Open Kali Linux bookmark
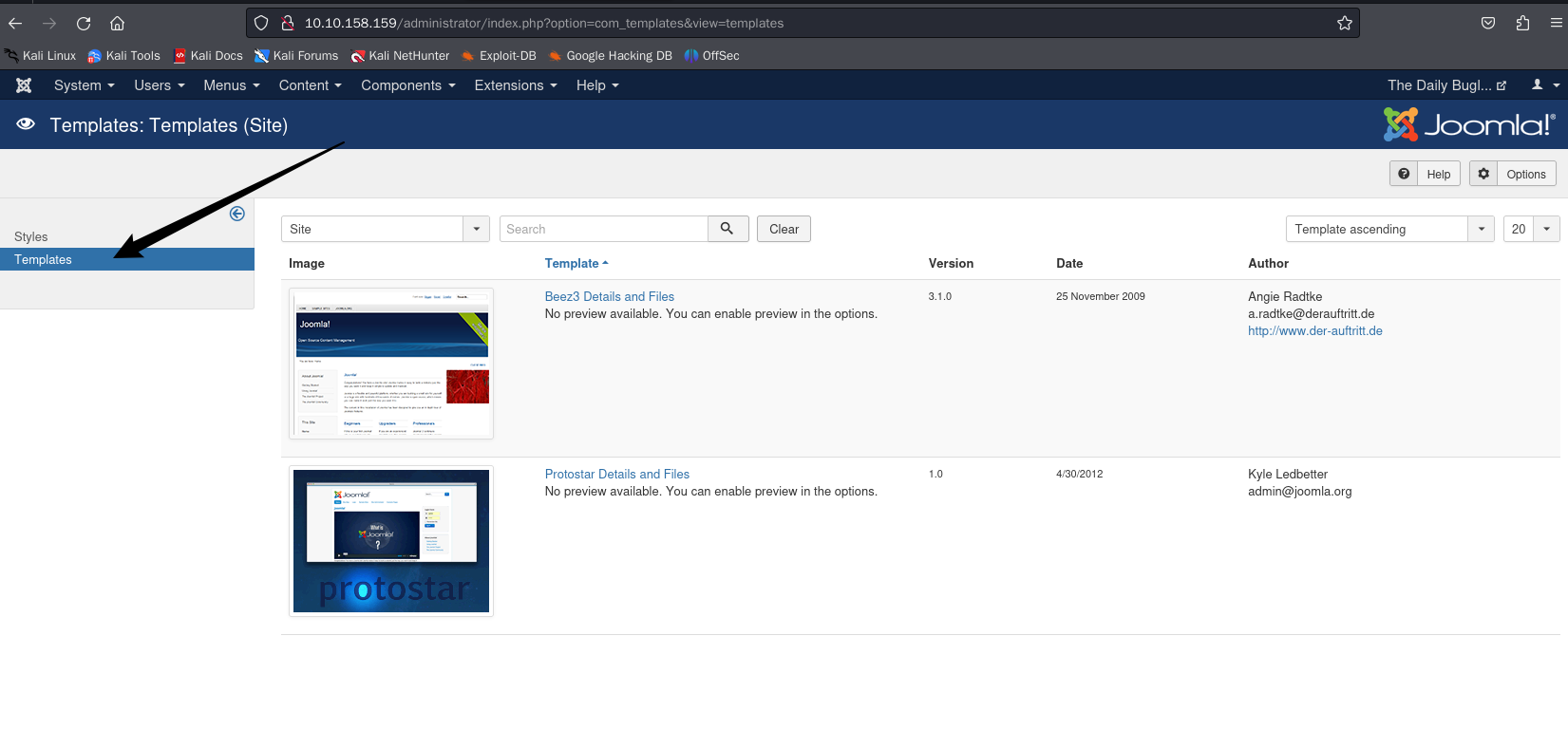 point(40,56)
